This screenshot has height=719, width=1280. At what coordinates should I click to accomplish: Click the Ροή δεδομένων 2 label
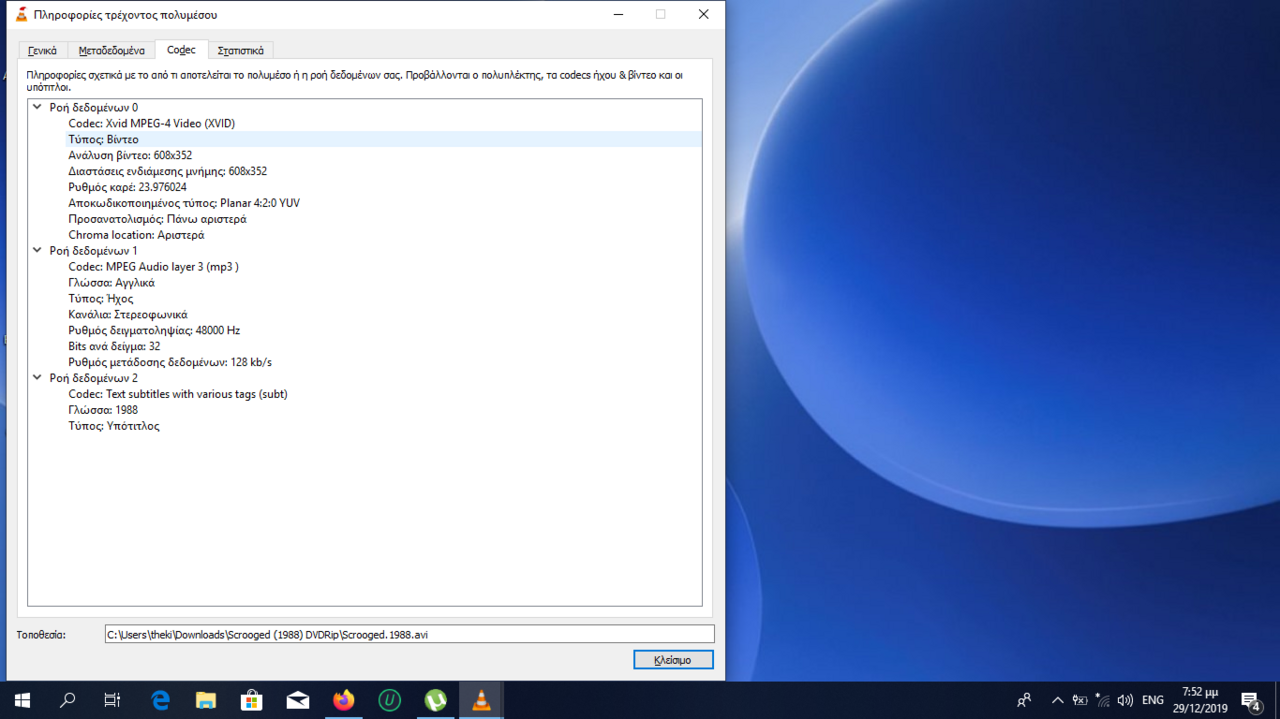(94, 378)
